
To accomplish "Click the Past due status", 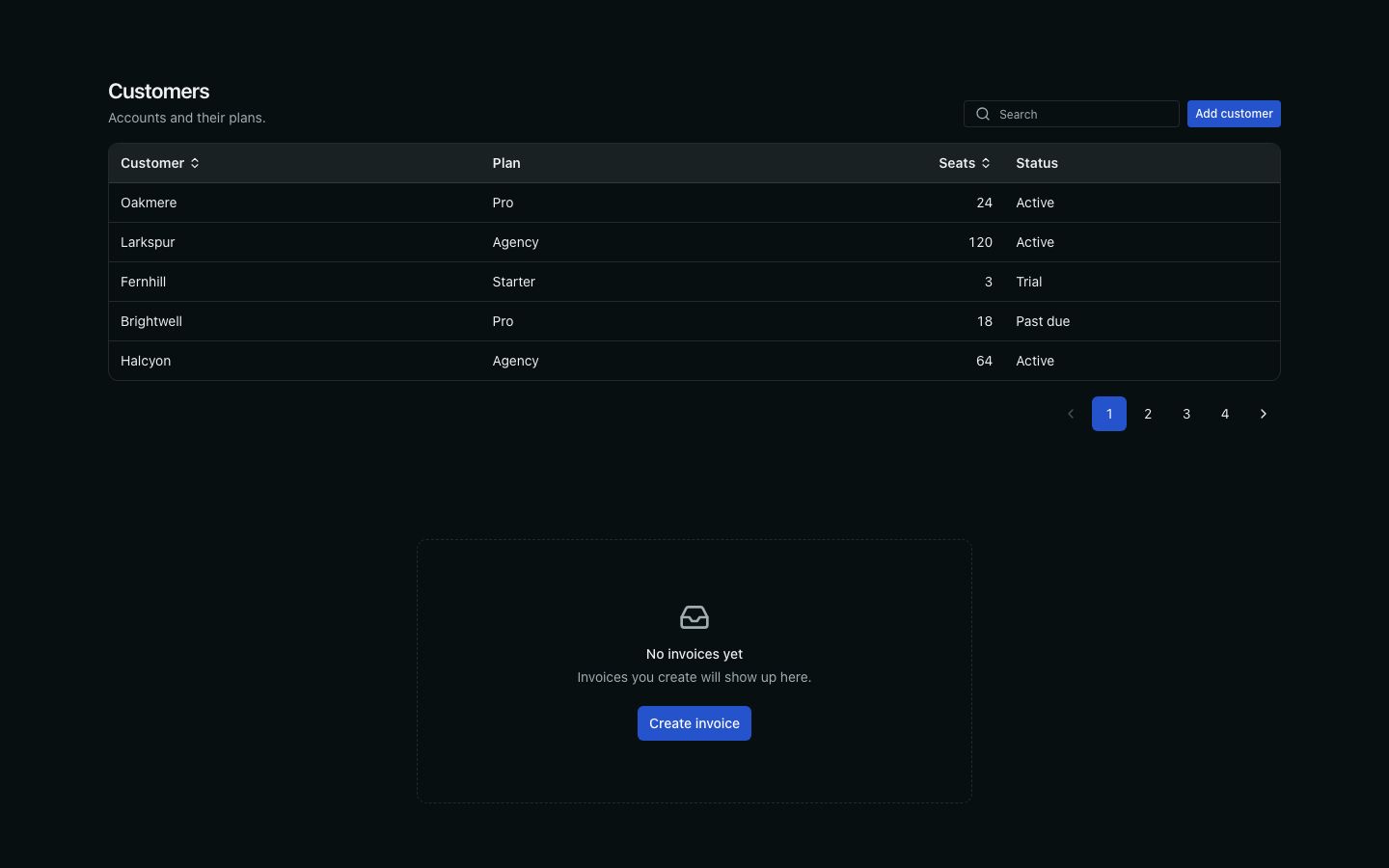I will 1043,321.
